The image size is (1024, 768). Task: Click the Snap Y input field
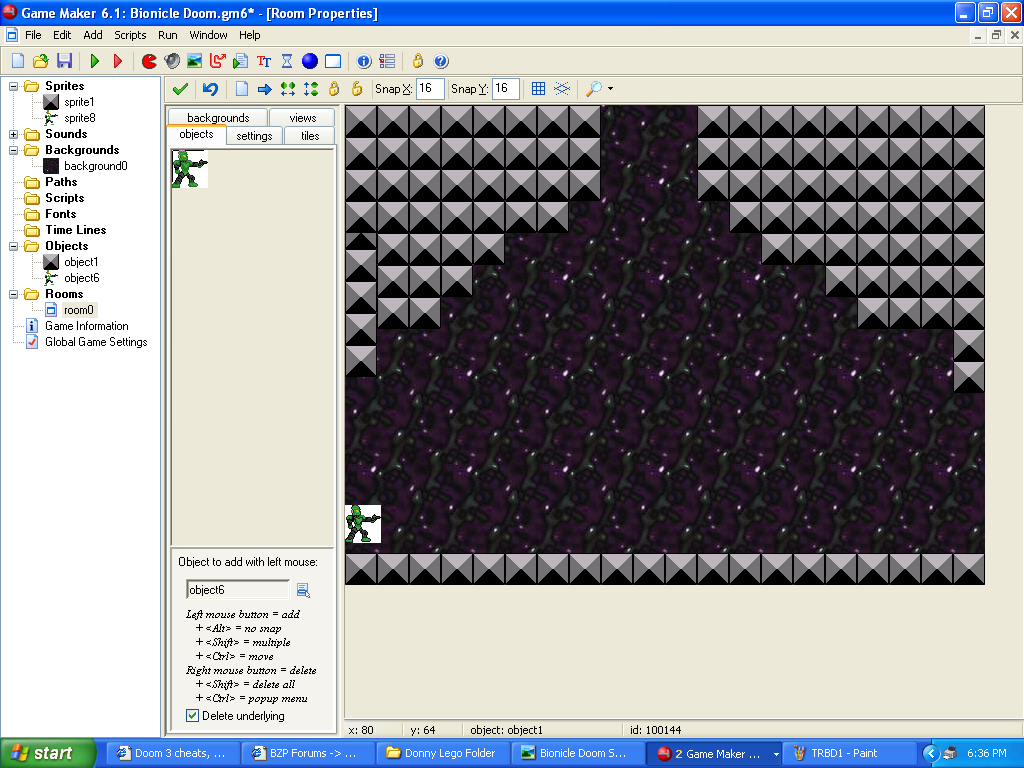(505, 89)
